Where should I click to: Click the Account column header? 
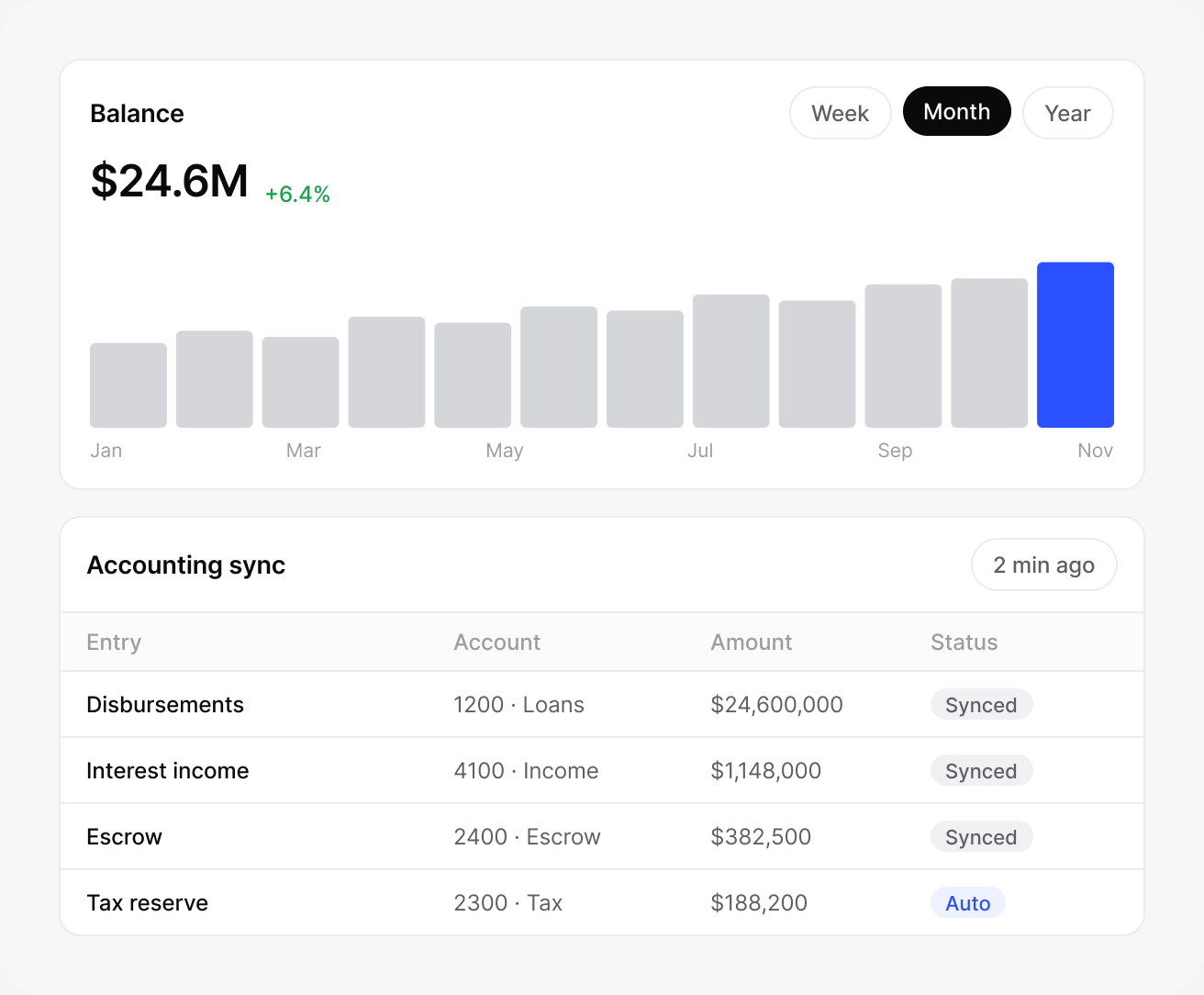tap(496, 643)
